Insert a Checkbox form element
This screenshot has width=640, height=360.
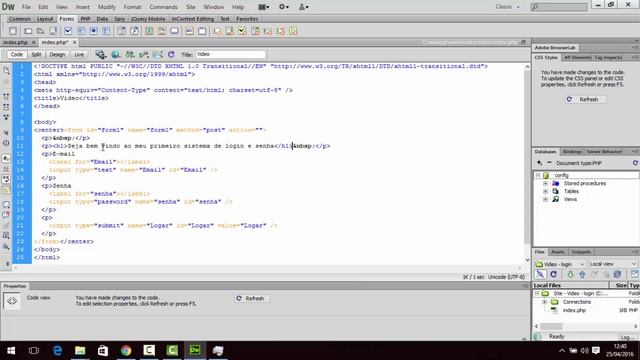point(68,31)
